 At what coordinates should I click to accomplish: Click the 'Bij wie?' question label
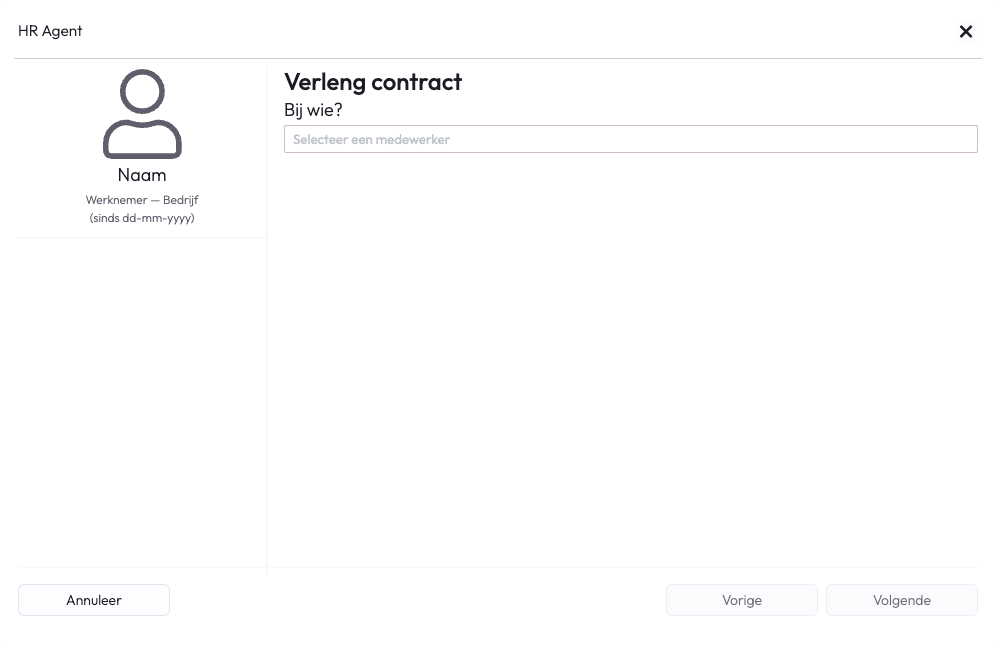coord(313,110)
